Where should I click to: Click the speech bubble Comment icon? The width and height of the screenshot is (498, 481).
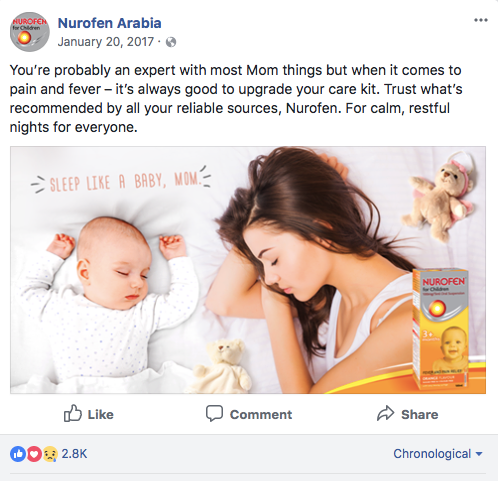214,414
